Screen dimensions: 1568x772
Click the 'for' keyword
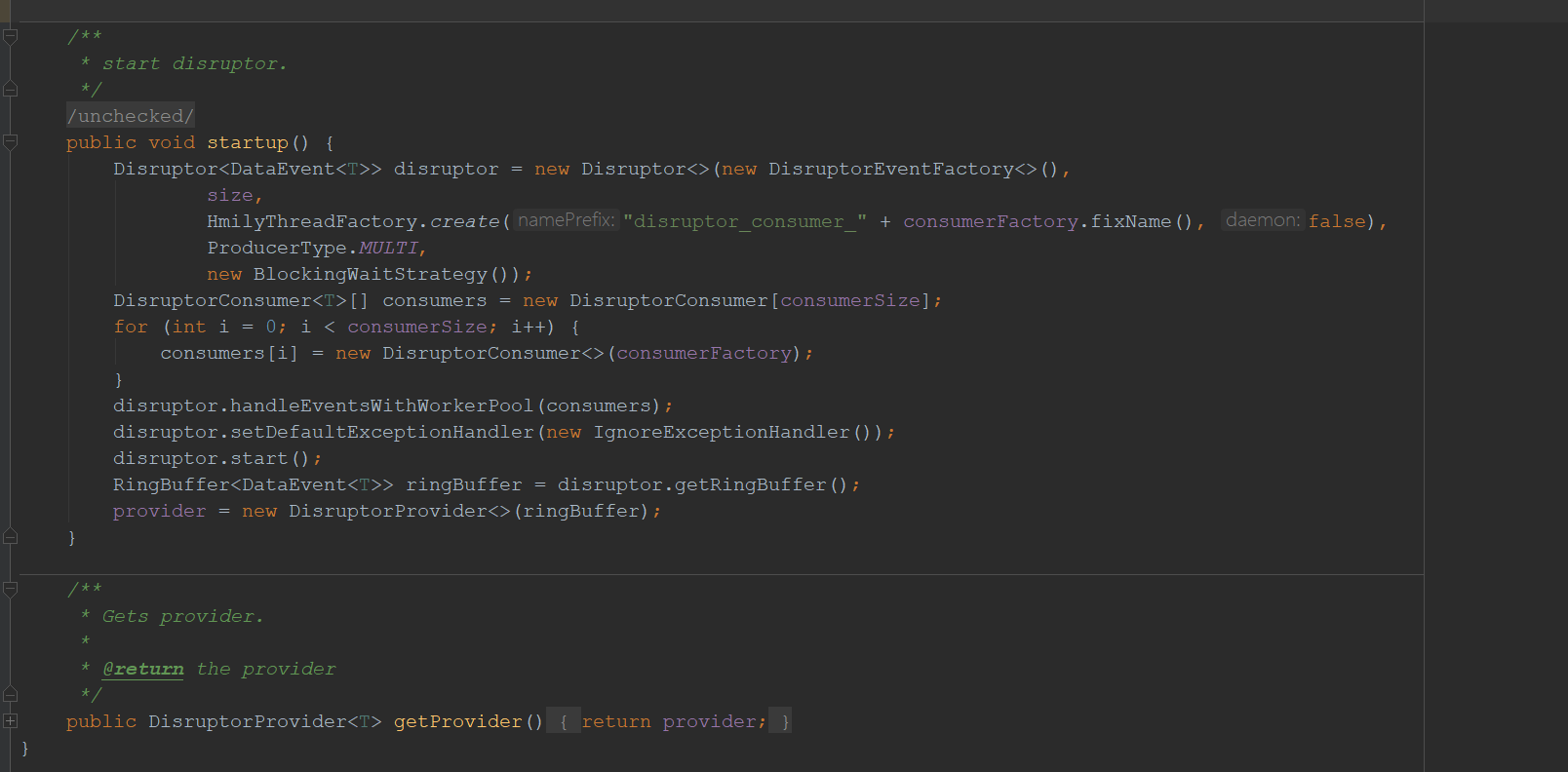point(131,327)
